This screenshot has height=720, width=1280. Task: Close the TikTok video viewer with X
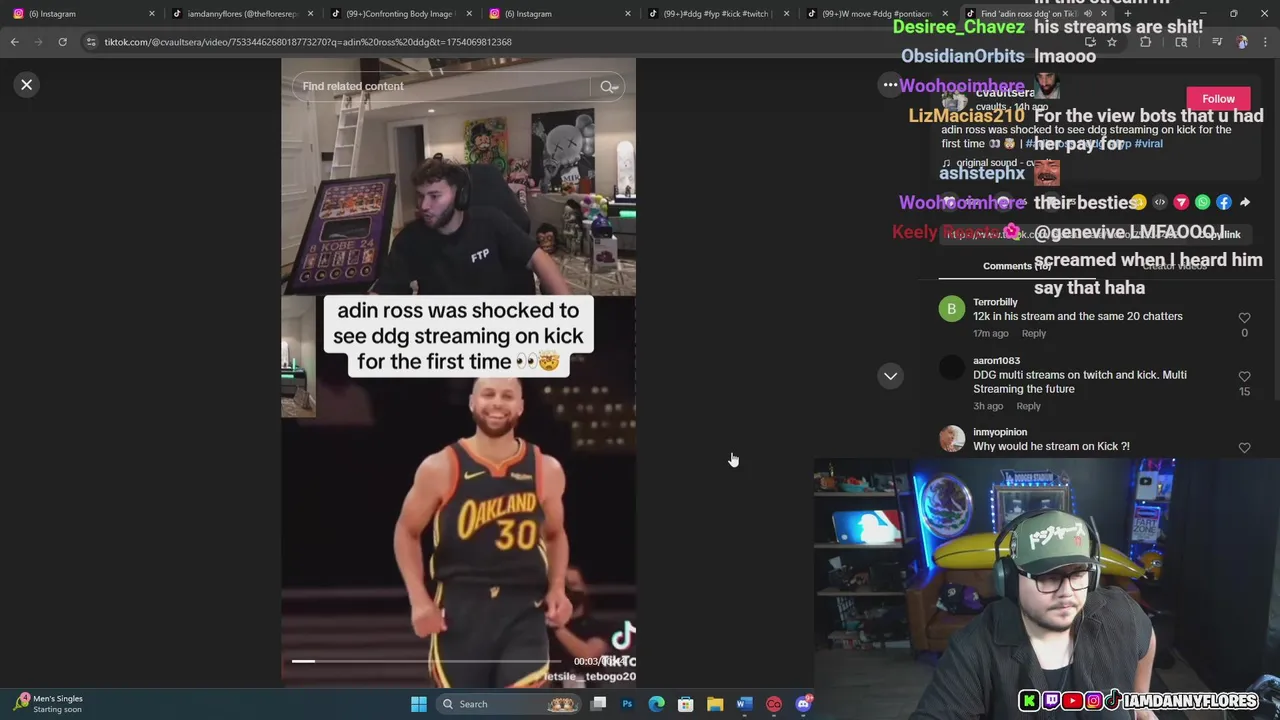[27, 85]
